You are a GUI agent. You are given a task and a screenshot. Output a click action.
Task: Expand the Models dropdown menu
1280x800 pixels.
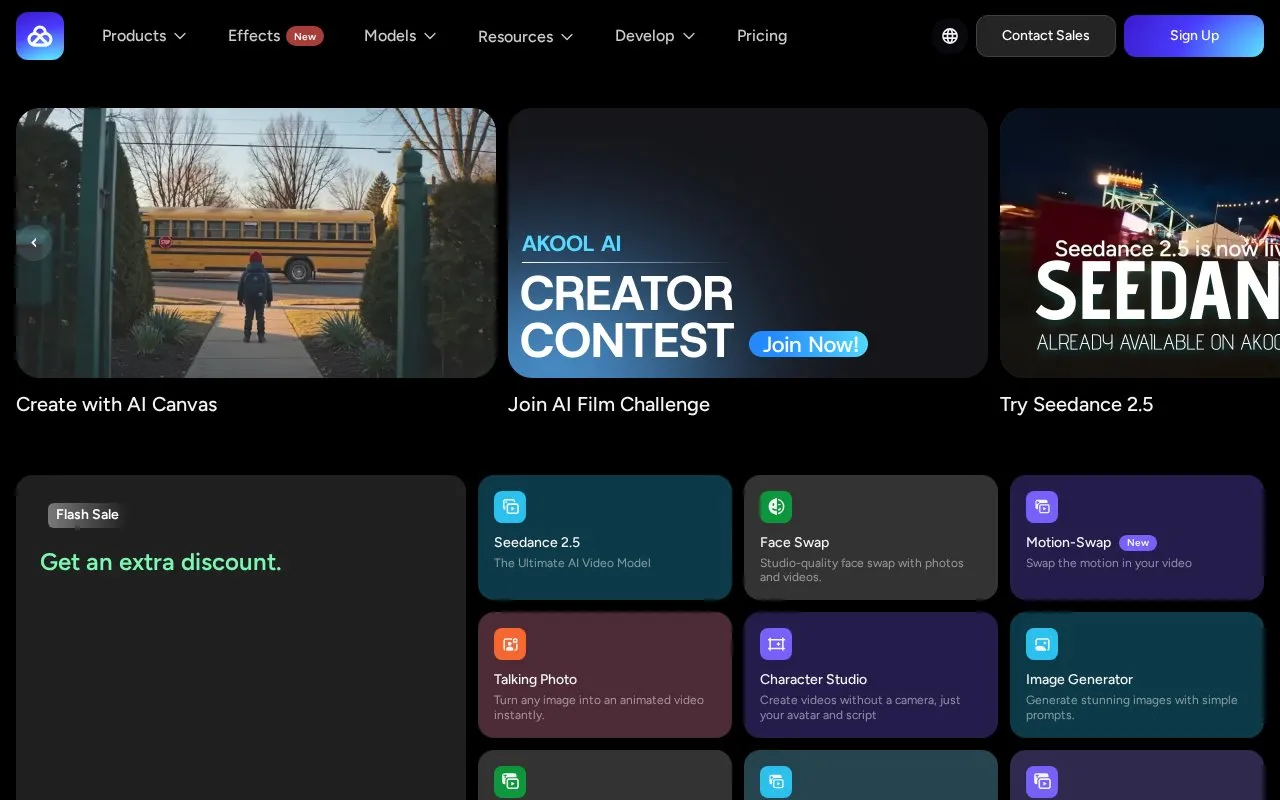pos(400,36)
